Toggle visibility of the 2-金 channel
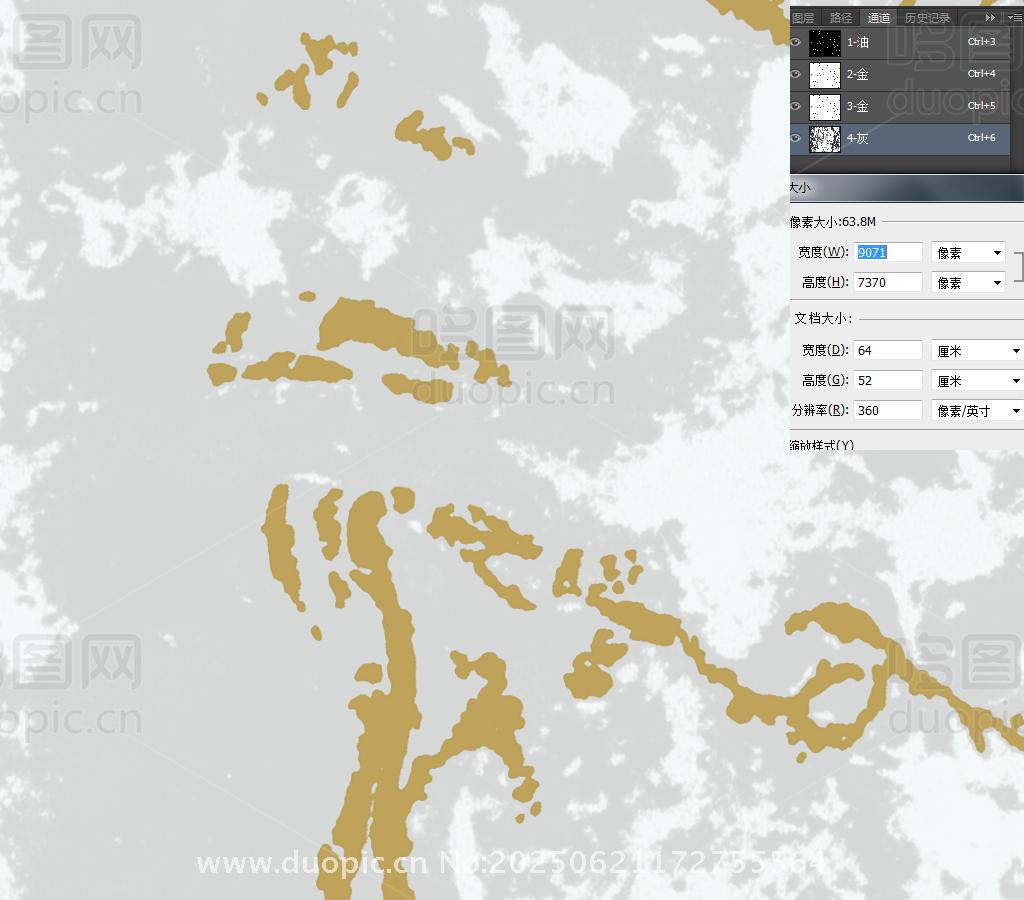The image size is (1024, 900). [x=797, y=74]
